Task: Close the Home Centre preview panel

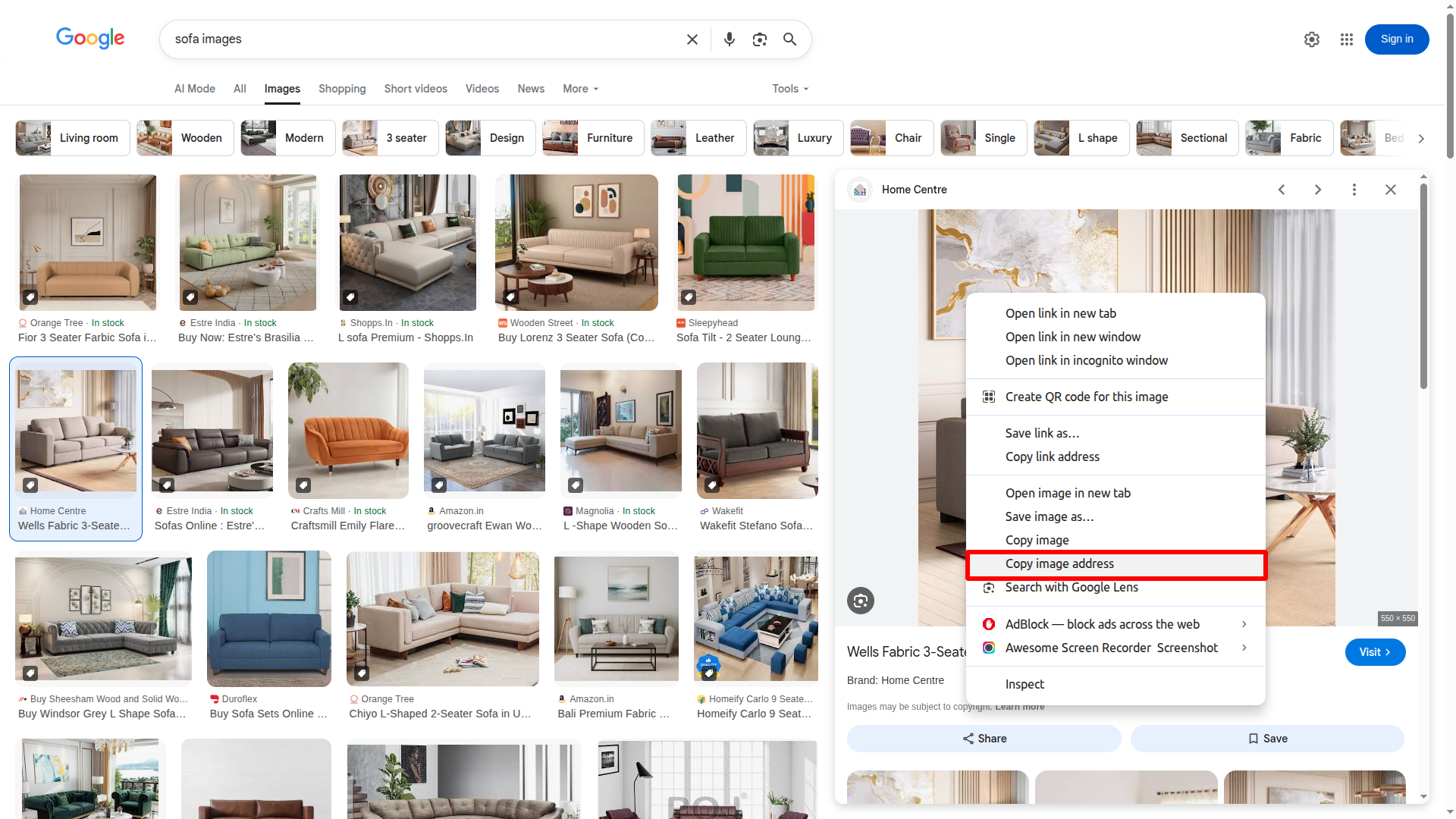Action: point(1390,190)
